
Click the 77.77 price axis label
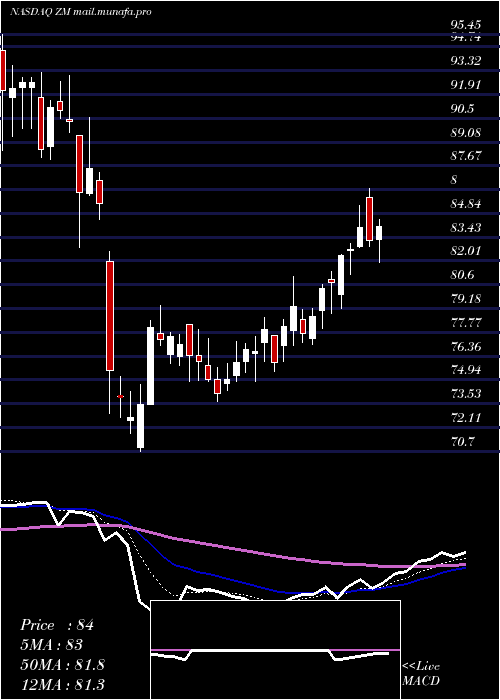click(x=466, y=323)
